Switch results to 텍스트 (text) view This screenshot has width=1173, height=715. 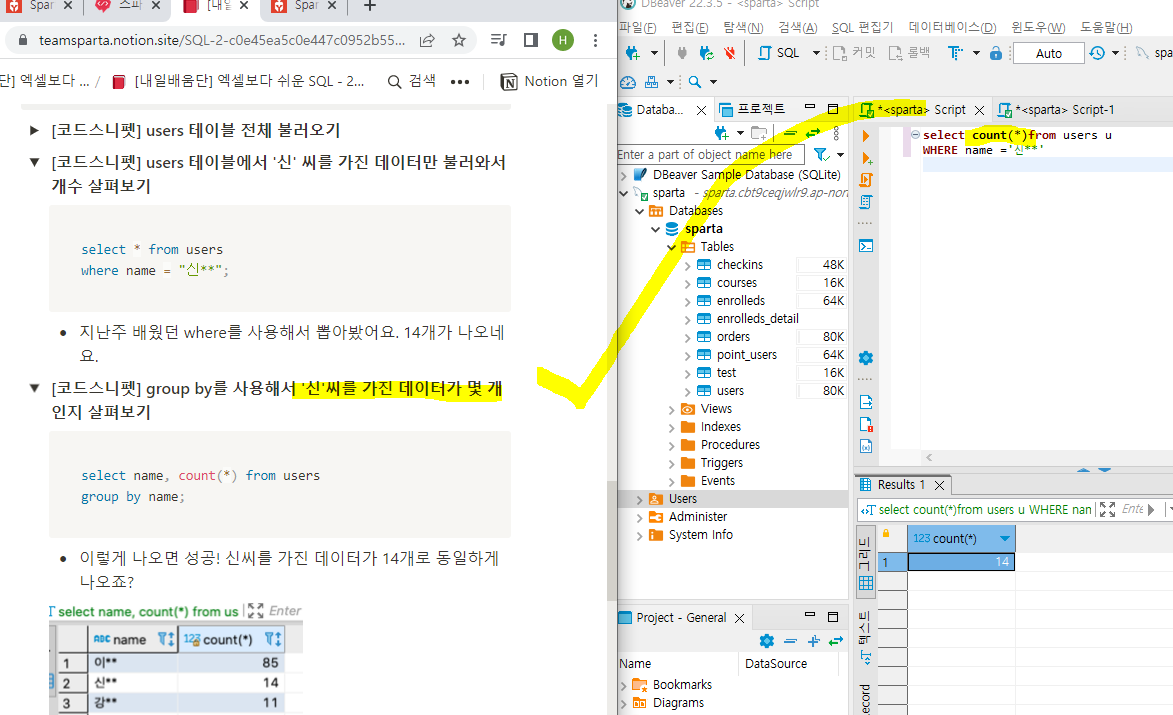[x=866, y=639]
